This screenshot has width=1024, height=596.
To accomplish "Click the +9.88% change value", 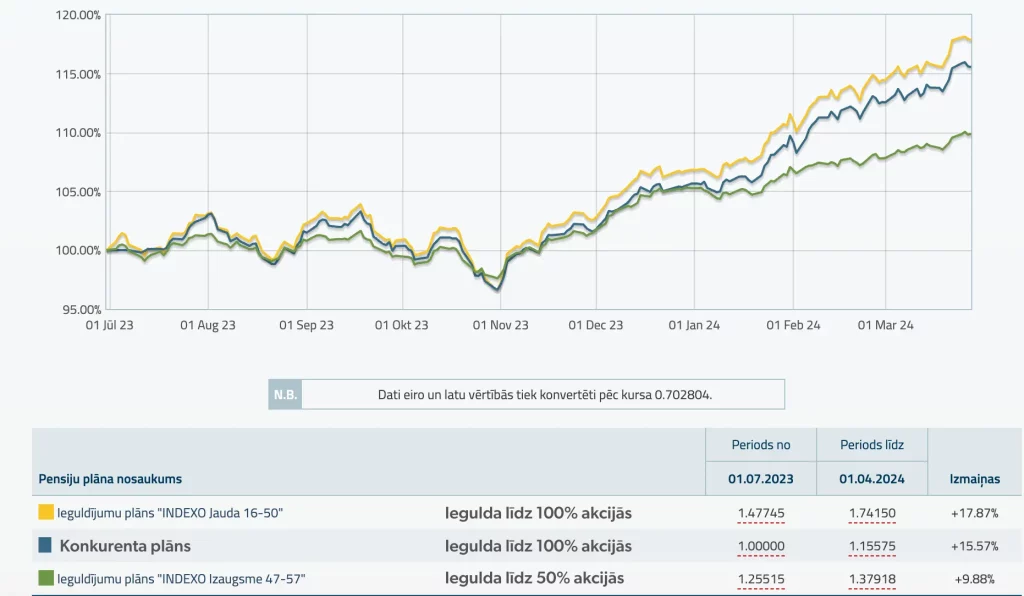I will click(x=974, y=579).
